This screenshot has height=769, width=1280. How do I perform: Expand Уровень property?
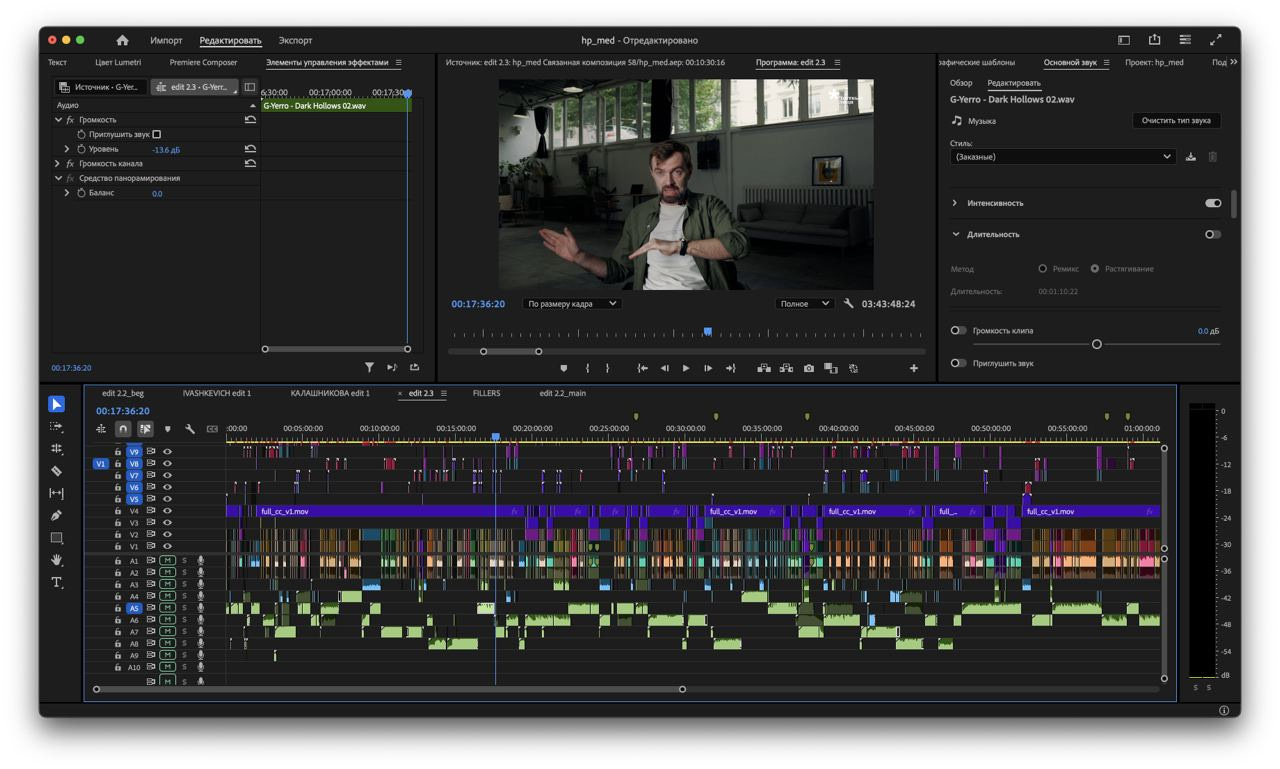(67, 149)
